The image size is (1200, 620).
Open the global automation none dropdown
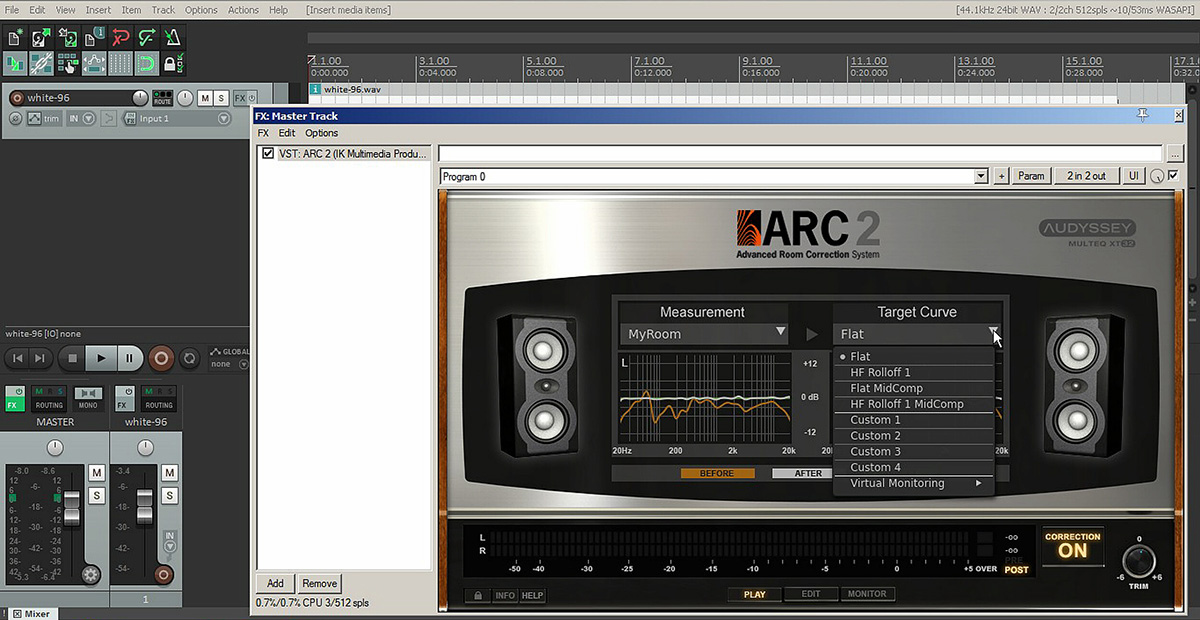click(243, 364)
